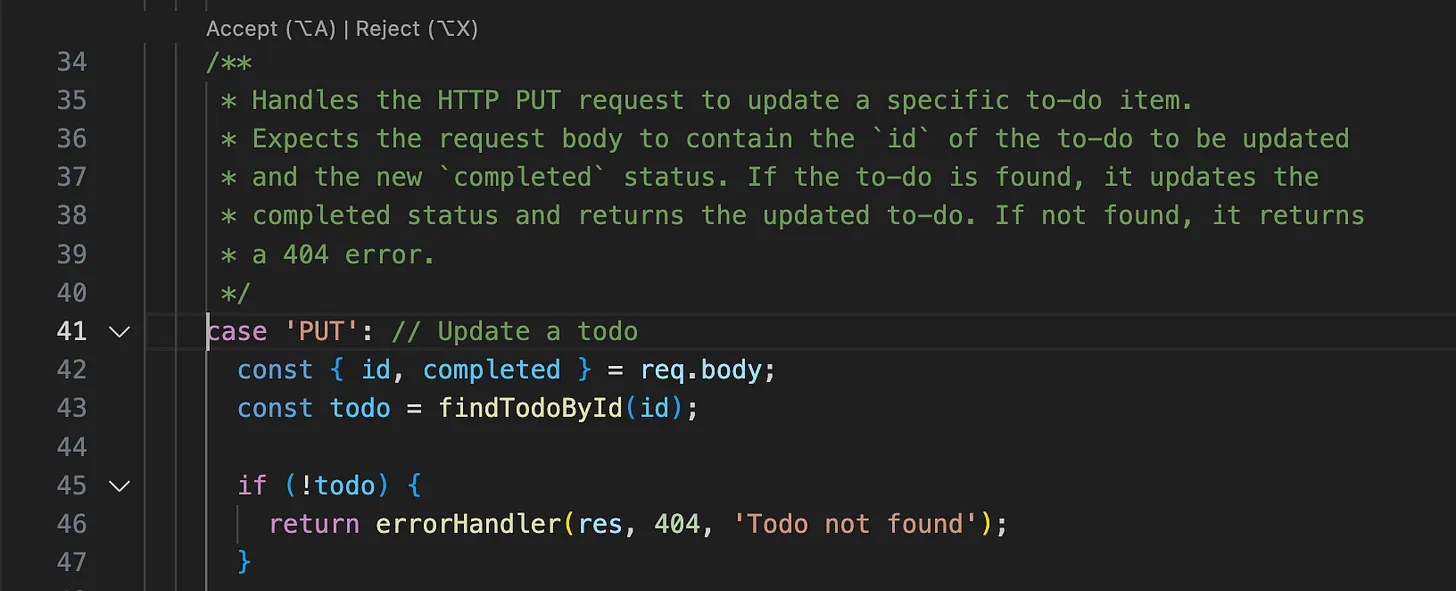Click the const keyword on line 43

tap(275, 408)
